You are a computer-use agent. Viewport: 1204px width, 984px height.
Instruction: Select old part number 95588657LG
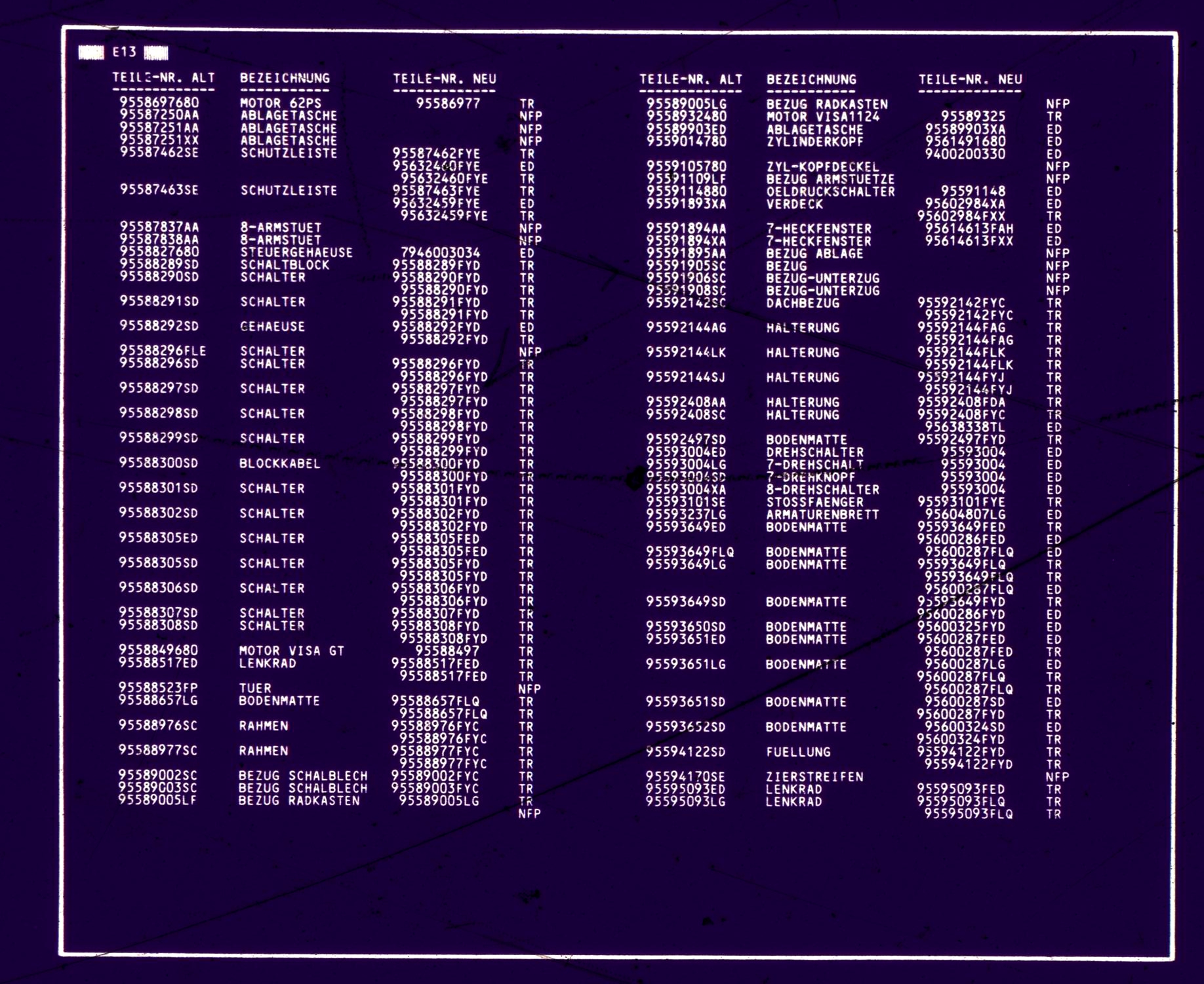pos(158,700)
